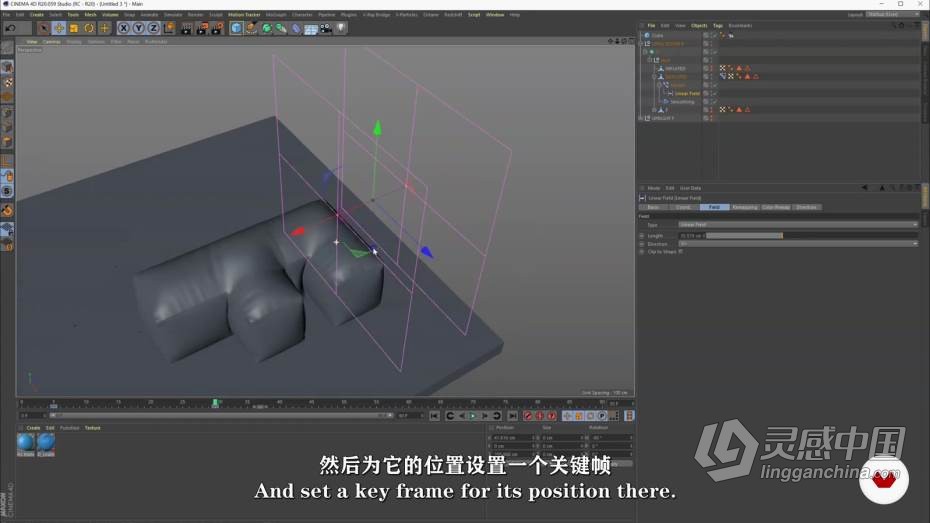930x523 pixels.
Task: Toggle X axis lock
Action: (x=123, y=28)
